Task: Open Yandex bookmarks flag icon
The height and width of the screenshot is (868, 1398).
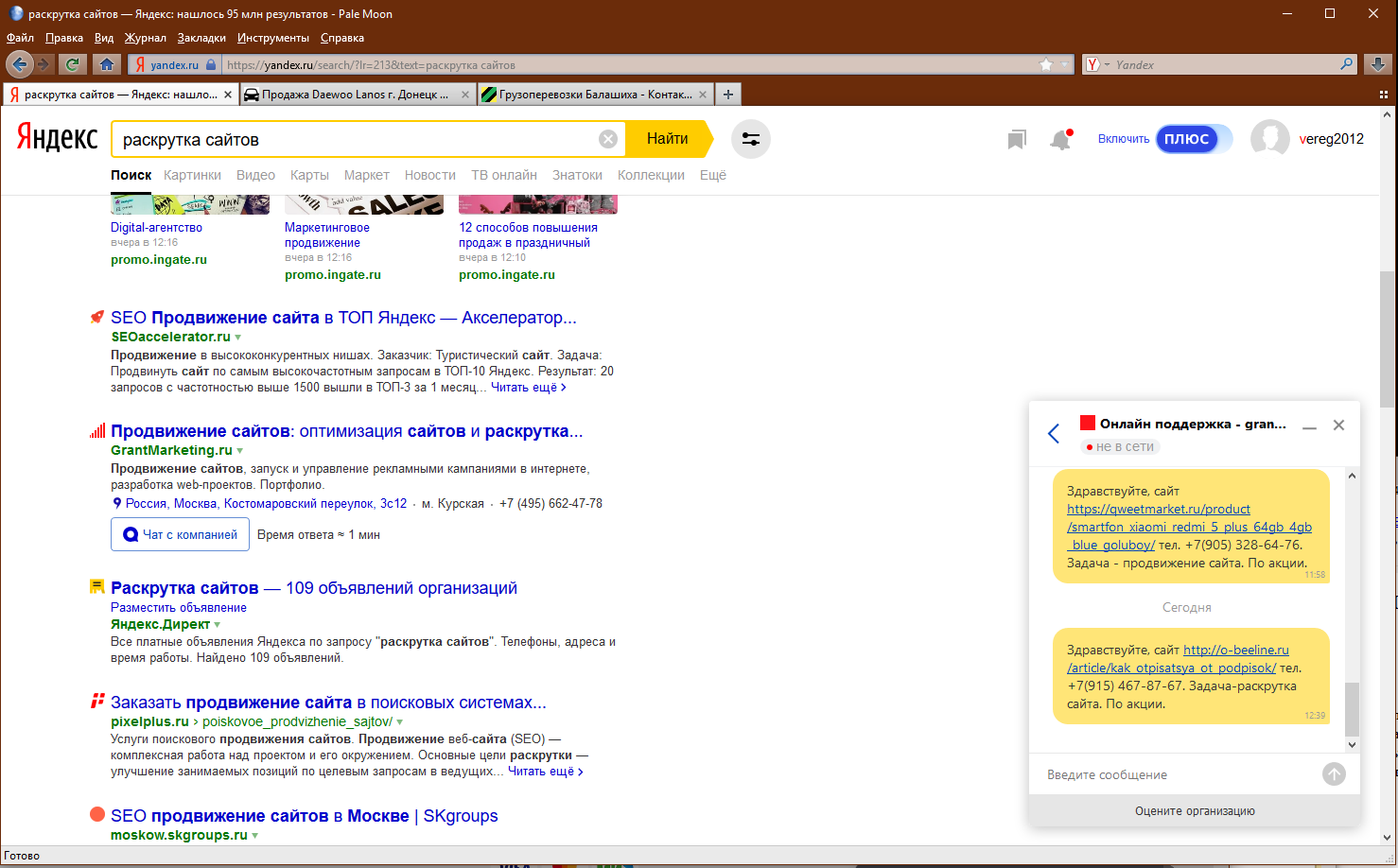Action: pos(1017,140)
